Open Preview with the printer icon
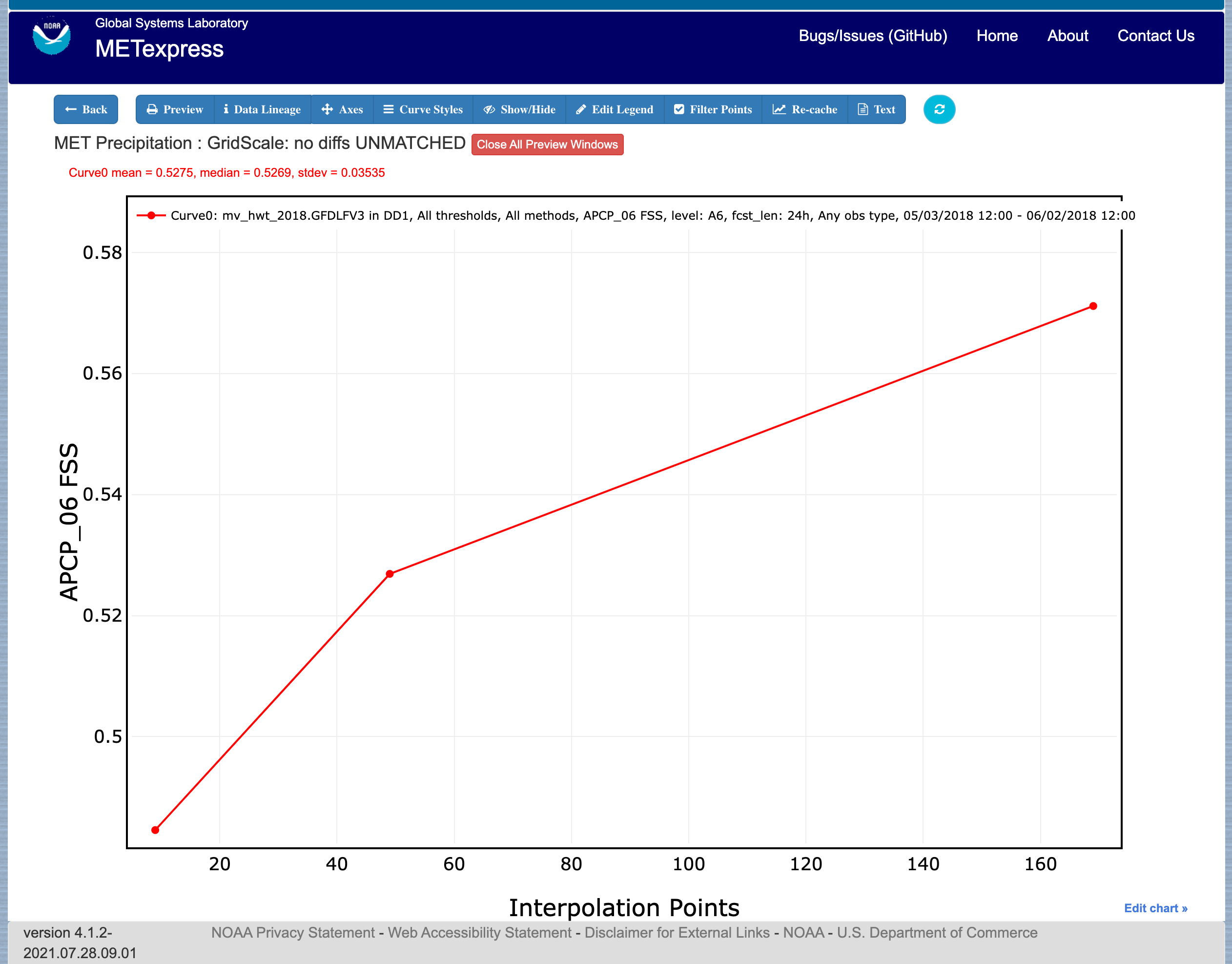 click(x=175, y=109)
